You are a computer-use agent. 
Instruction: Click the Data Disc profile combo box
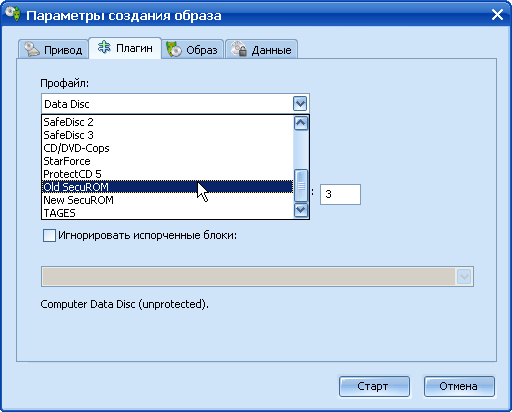pos(175,104)
